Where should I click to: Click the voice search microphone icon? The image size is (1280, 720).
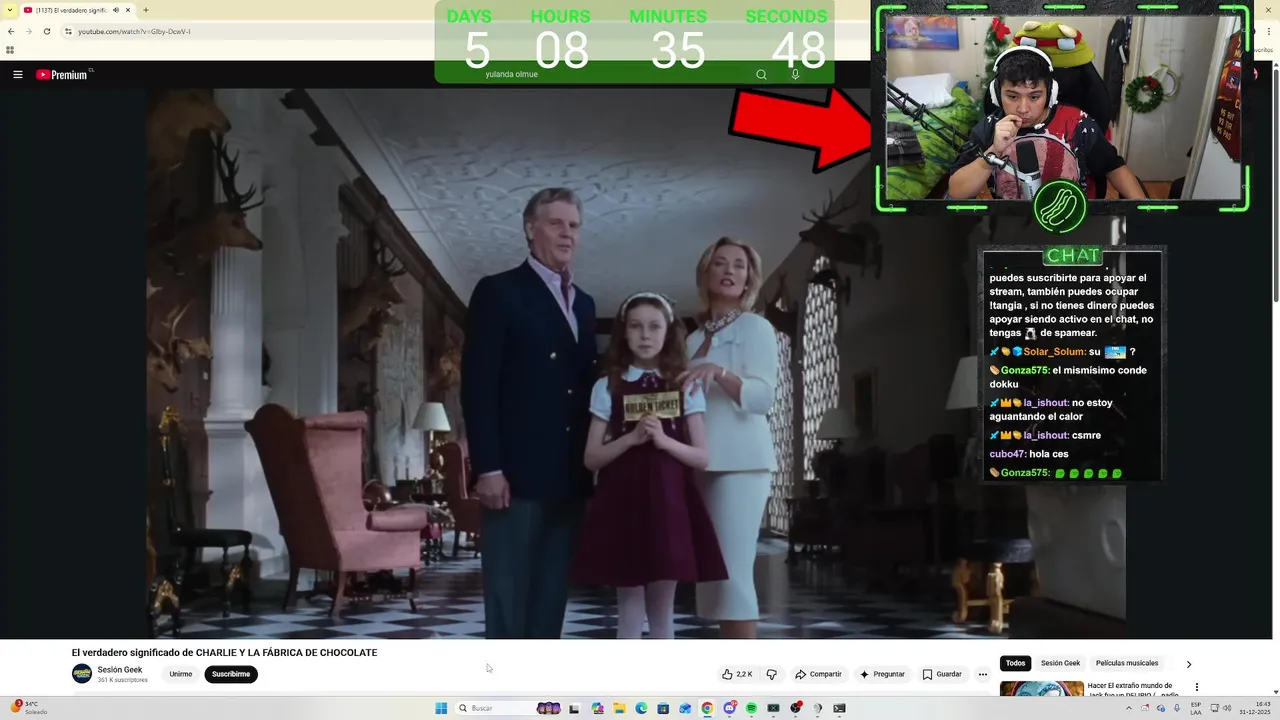795,74
